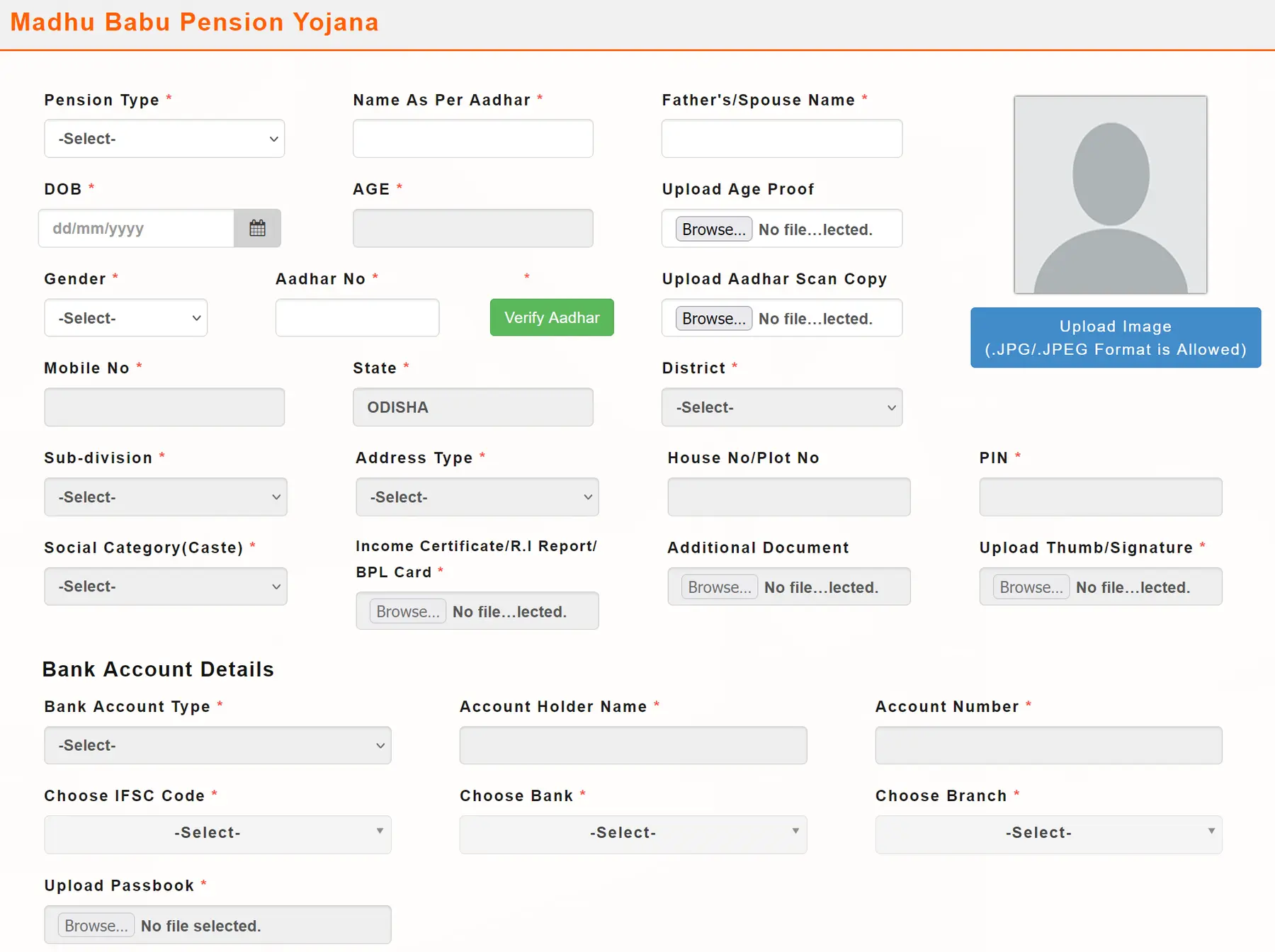Open the Social Category(Caste) dropdown

coord(165,586)
